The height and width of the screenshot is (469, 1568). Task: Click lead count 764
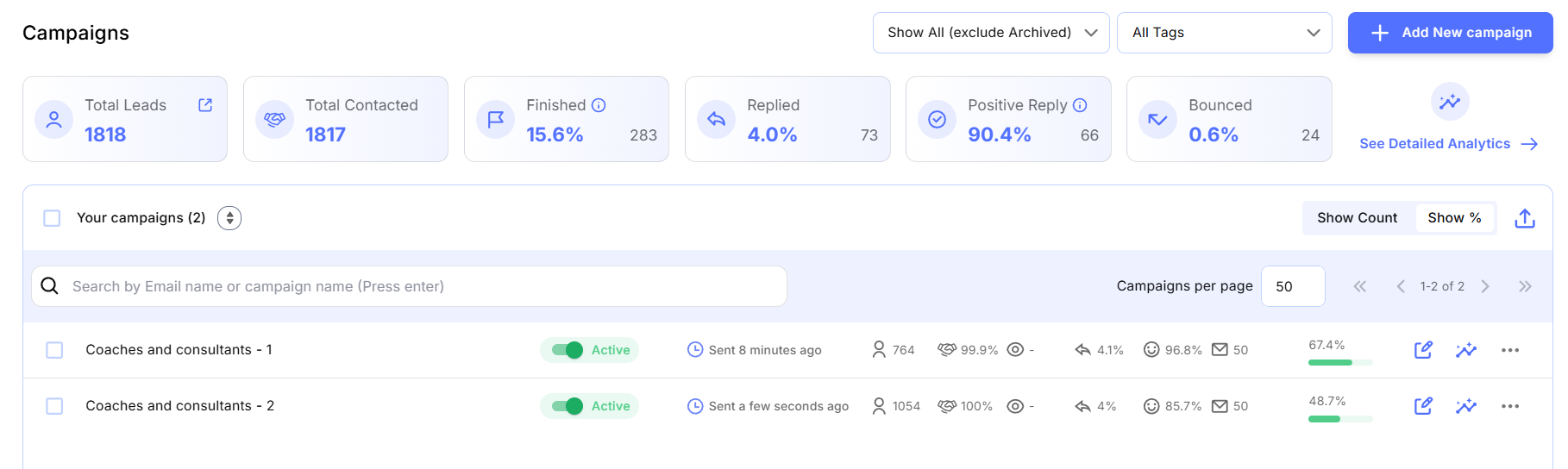pos(903,350)
